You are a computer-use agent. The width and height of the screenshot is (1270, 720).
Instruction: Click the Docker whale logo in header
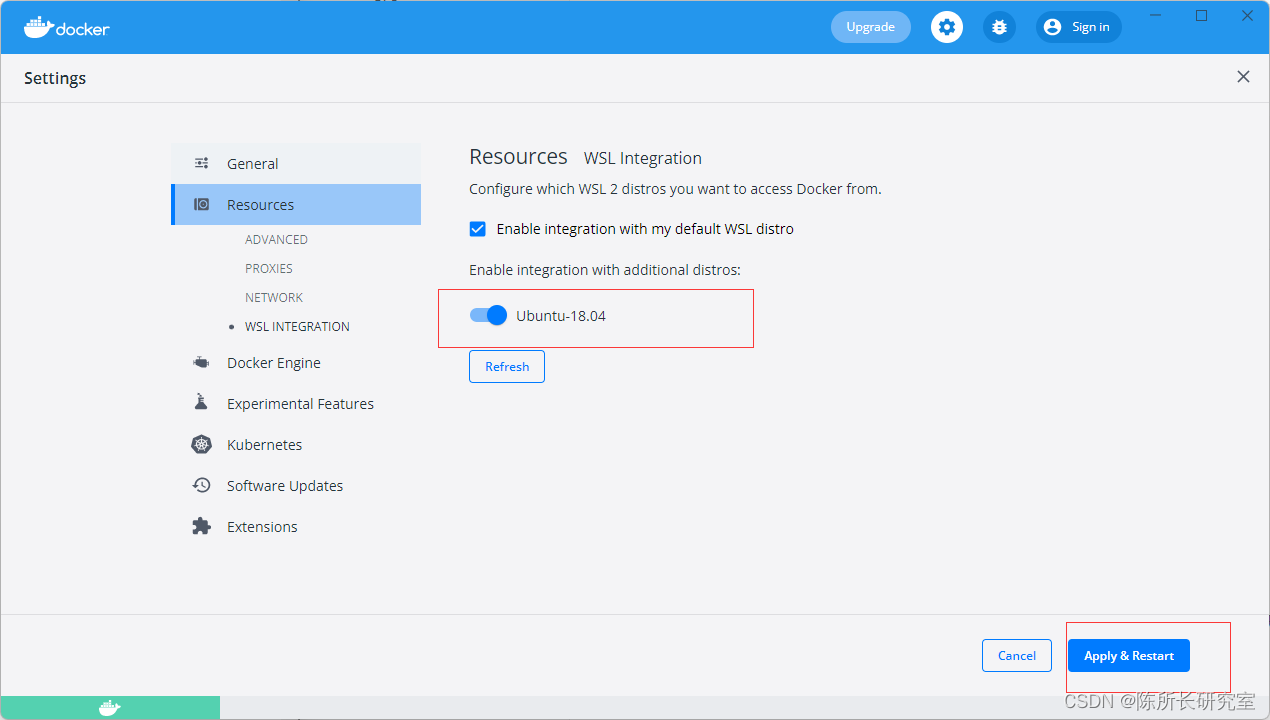click(x=66, y=27)
